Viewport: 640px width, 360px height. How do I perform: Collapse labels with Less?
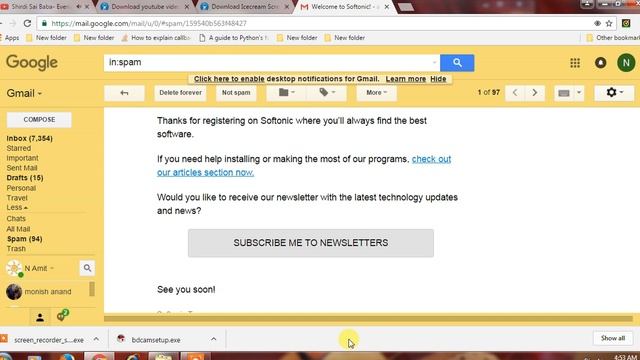tap(17, 208)
